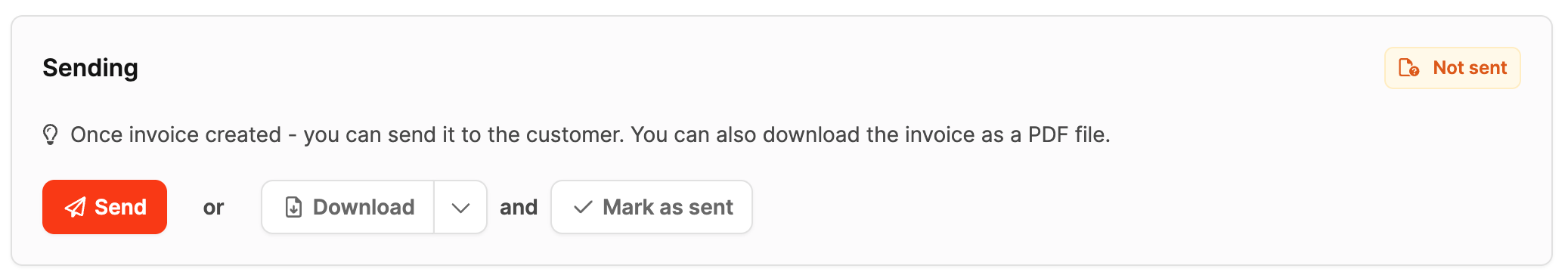This screenshot has width=1568, height=278.
Task: Click the paper plane icon on Send
Action: [x=75, y=207]
